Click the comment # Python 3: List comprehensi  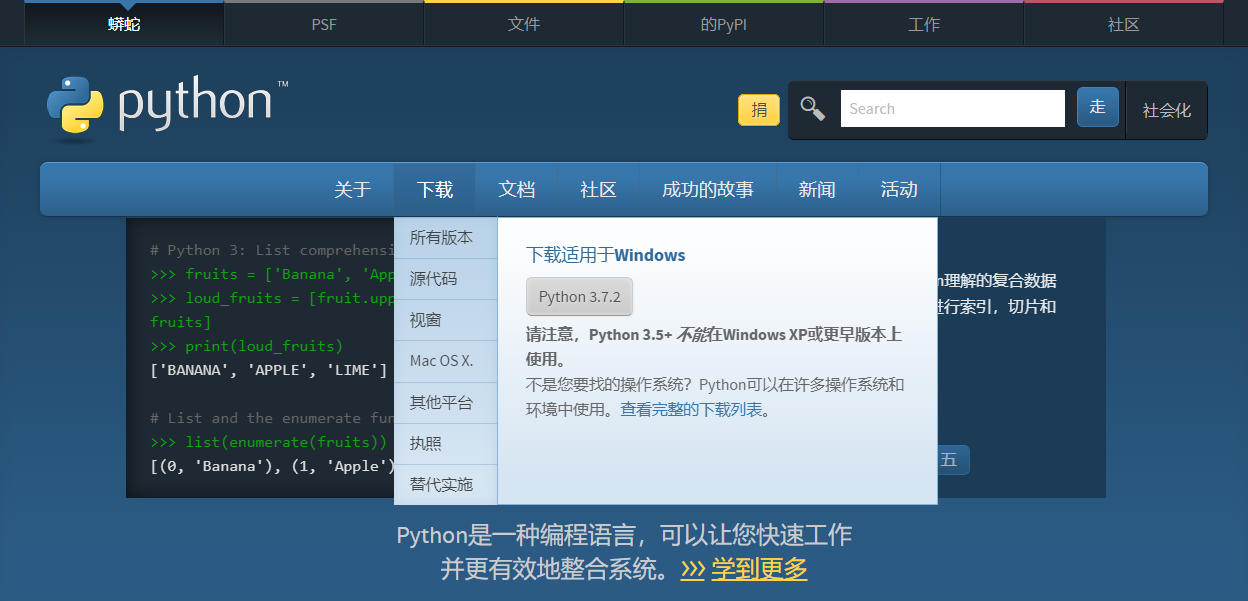pyautogui.click(x=273, y=250)
